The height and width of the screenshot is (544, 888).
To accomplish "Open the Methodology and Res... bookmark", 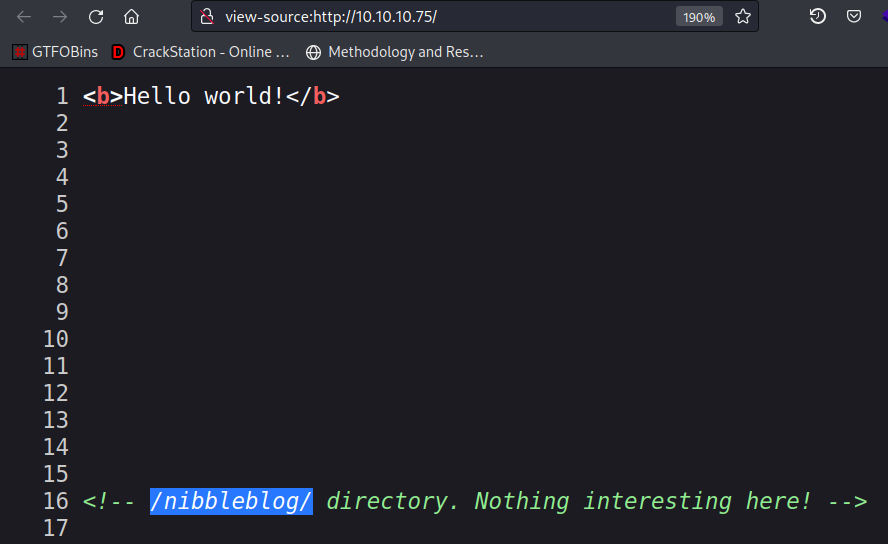I will (x=395, y=52).
